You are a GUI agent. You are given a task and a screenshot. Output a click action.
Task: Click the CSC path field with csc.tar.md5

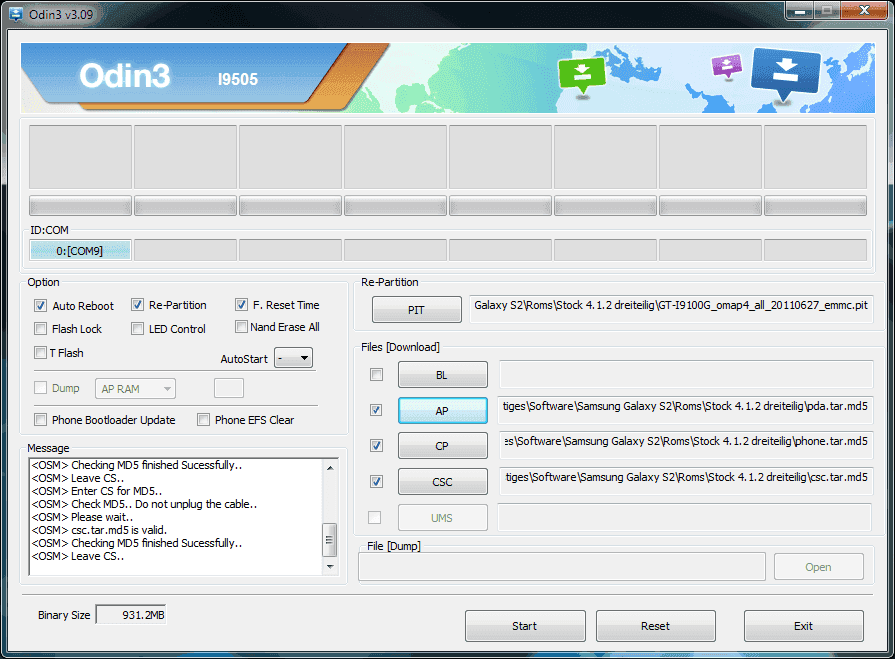[x=686, y=481]
